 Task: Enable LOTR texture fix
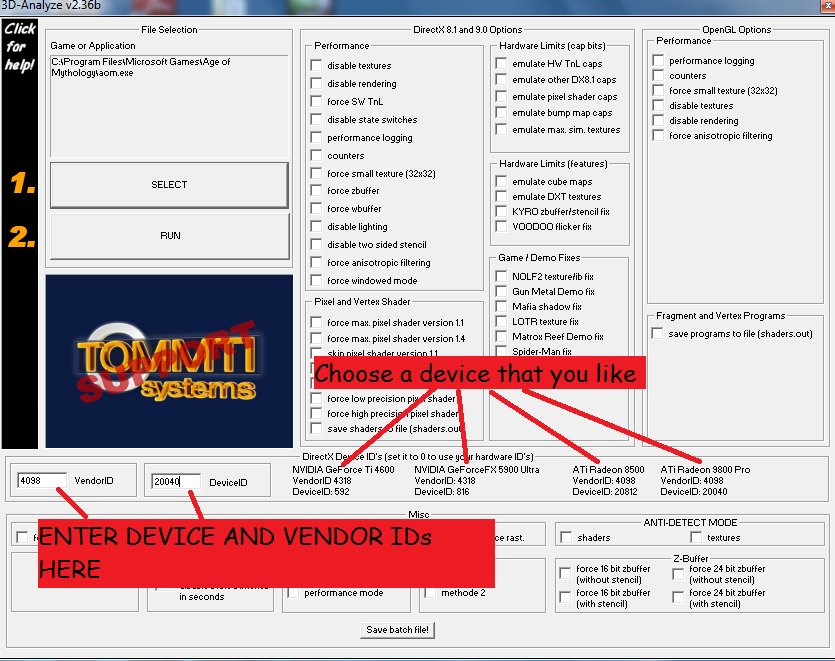coord(501,321)
